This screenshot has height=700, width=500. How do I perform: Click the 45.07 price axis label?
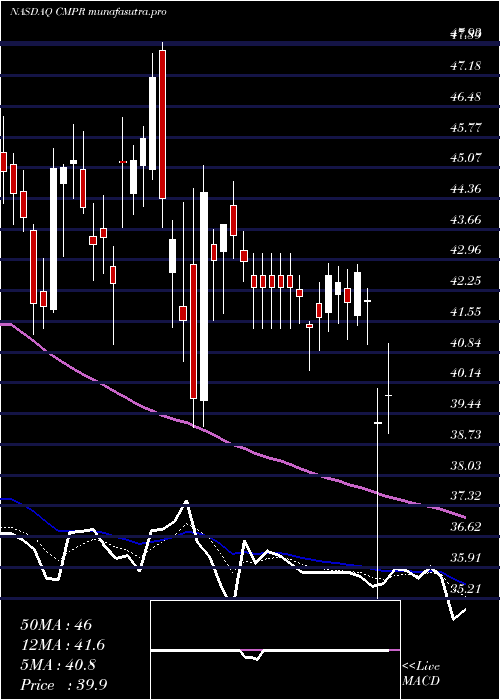click(x=466, y=158)
